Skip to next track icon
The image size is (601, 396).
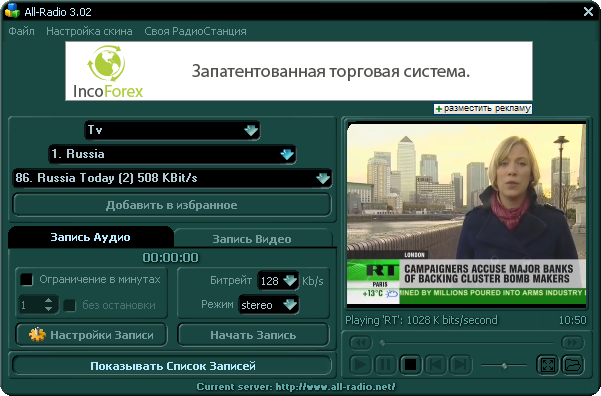(460, 364)
